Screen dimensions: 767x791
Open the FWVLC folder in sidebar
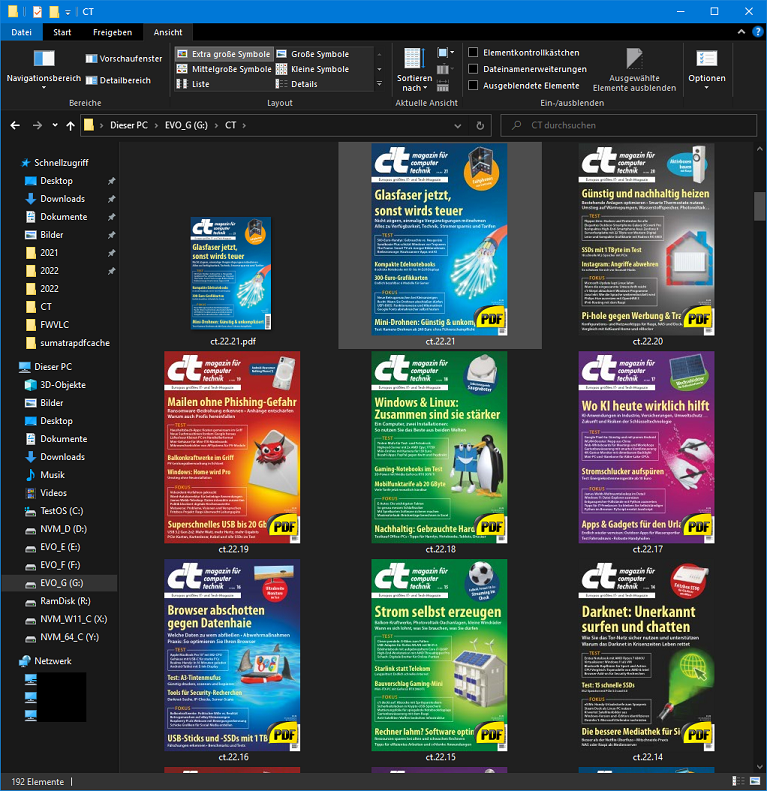click(x=54, y=325)
